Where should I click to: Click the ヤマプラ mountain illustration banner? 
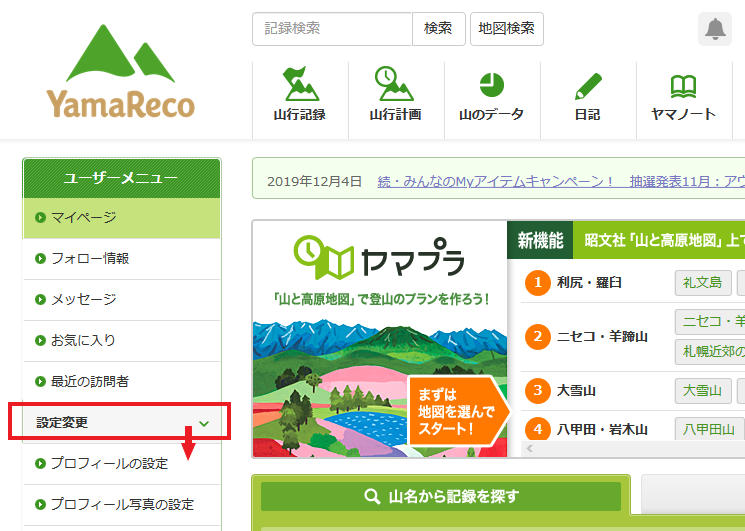pos(380,339)
